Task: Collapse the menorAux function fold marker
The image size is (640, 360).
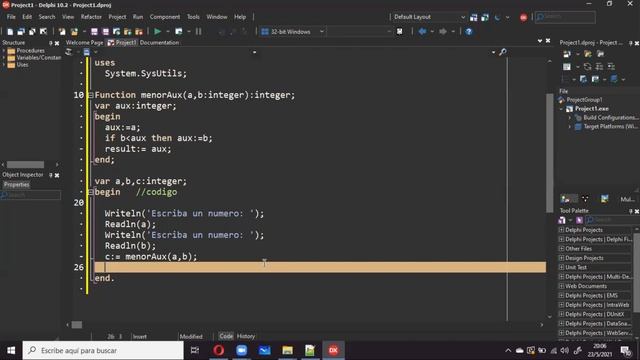Action: click(91, 95)
